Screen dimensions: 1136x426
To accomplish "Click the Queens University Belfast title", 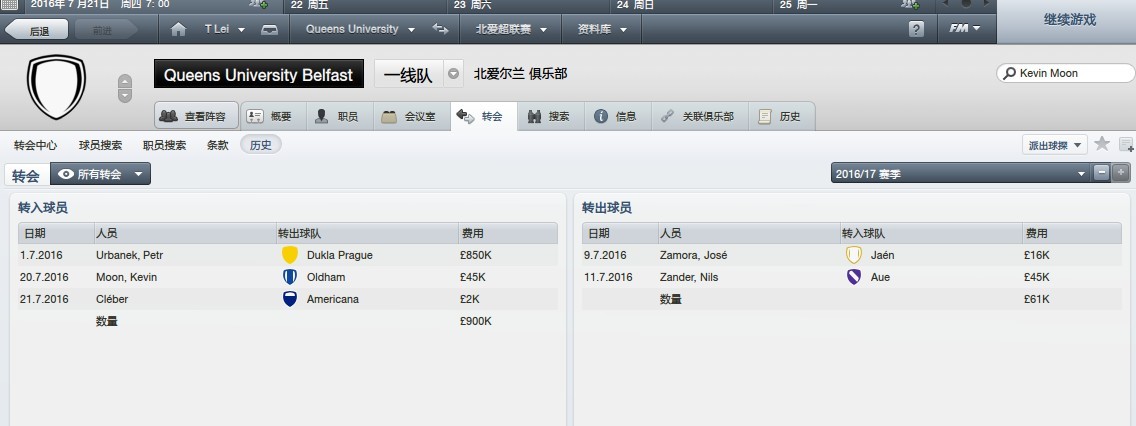I will (x=259, y=74).
